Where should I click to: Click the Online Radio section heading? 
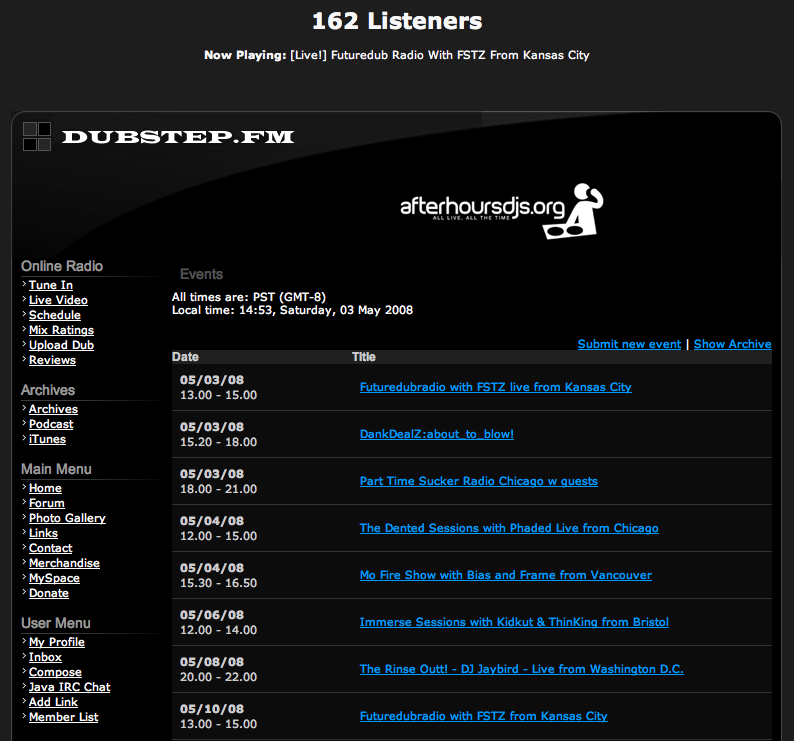(x=62, y=266)
